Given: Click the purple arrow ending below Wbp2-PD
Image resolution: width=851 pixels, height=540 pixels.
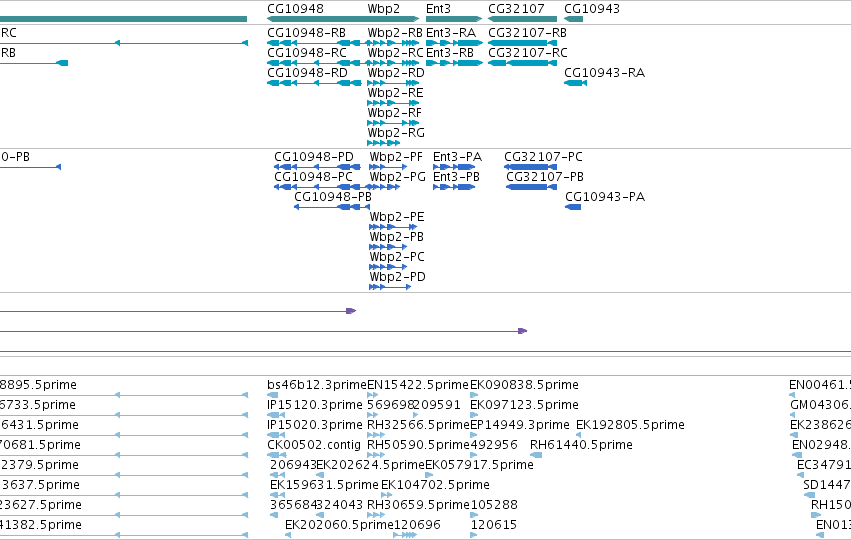Looking at the screenshot, I should pos(178,311).
